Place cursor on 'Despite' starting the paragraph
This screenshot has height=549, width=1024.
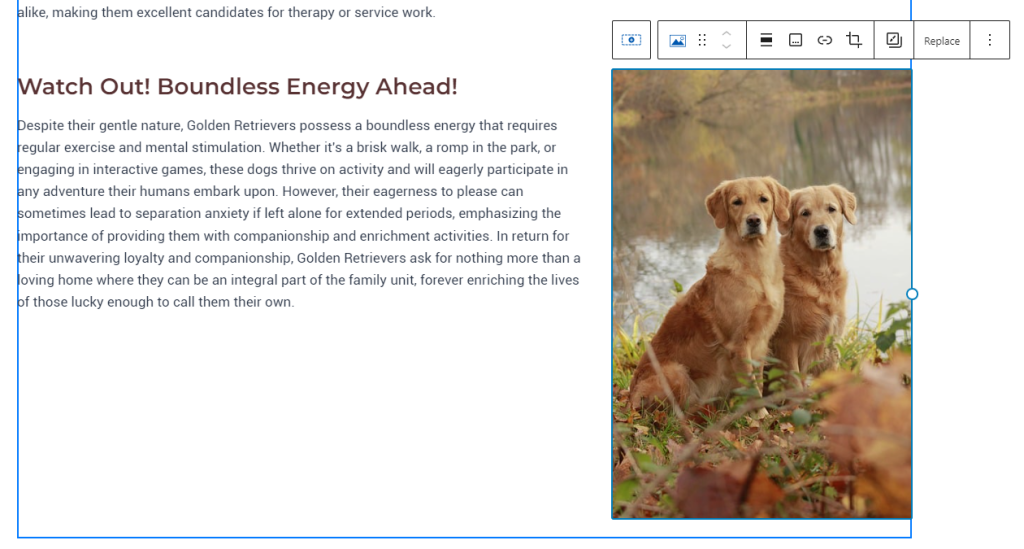coord(40,126)
